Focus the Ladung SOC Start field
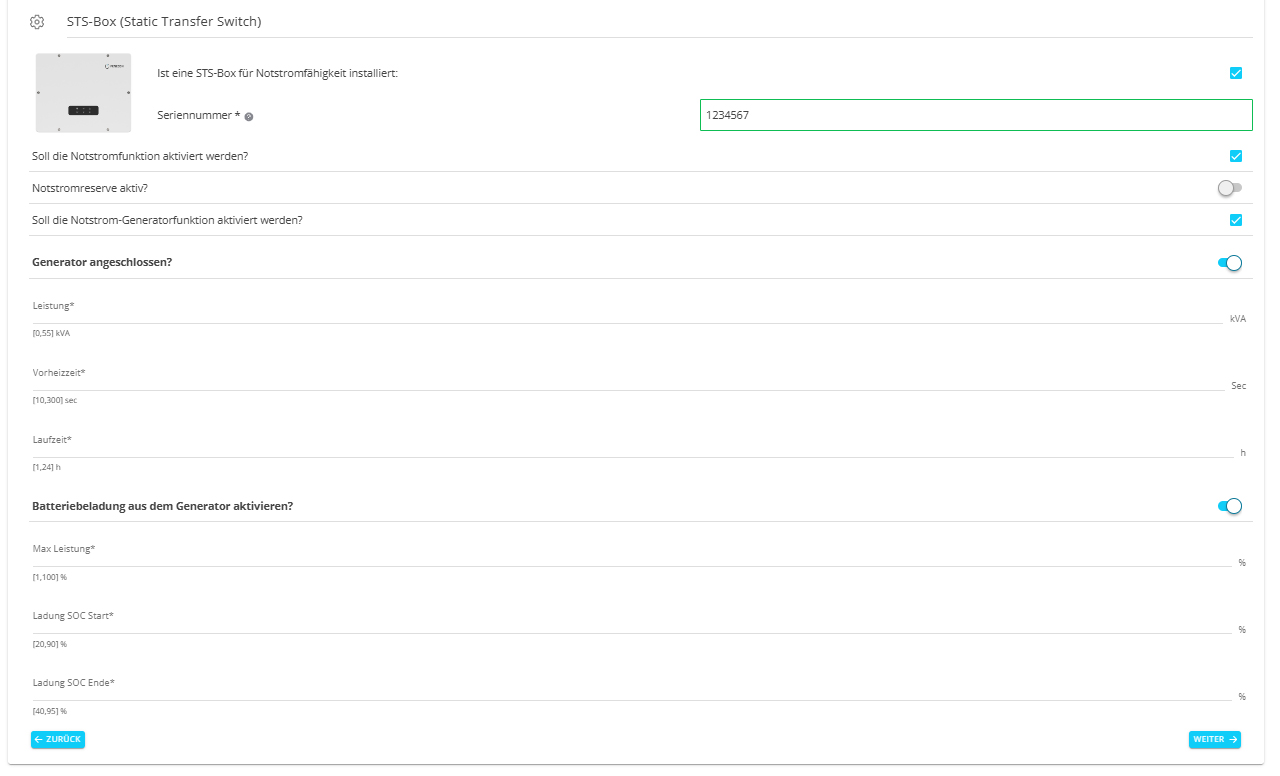 click(x=620, y=624)
